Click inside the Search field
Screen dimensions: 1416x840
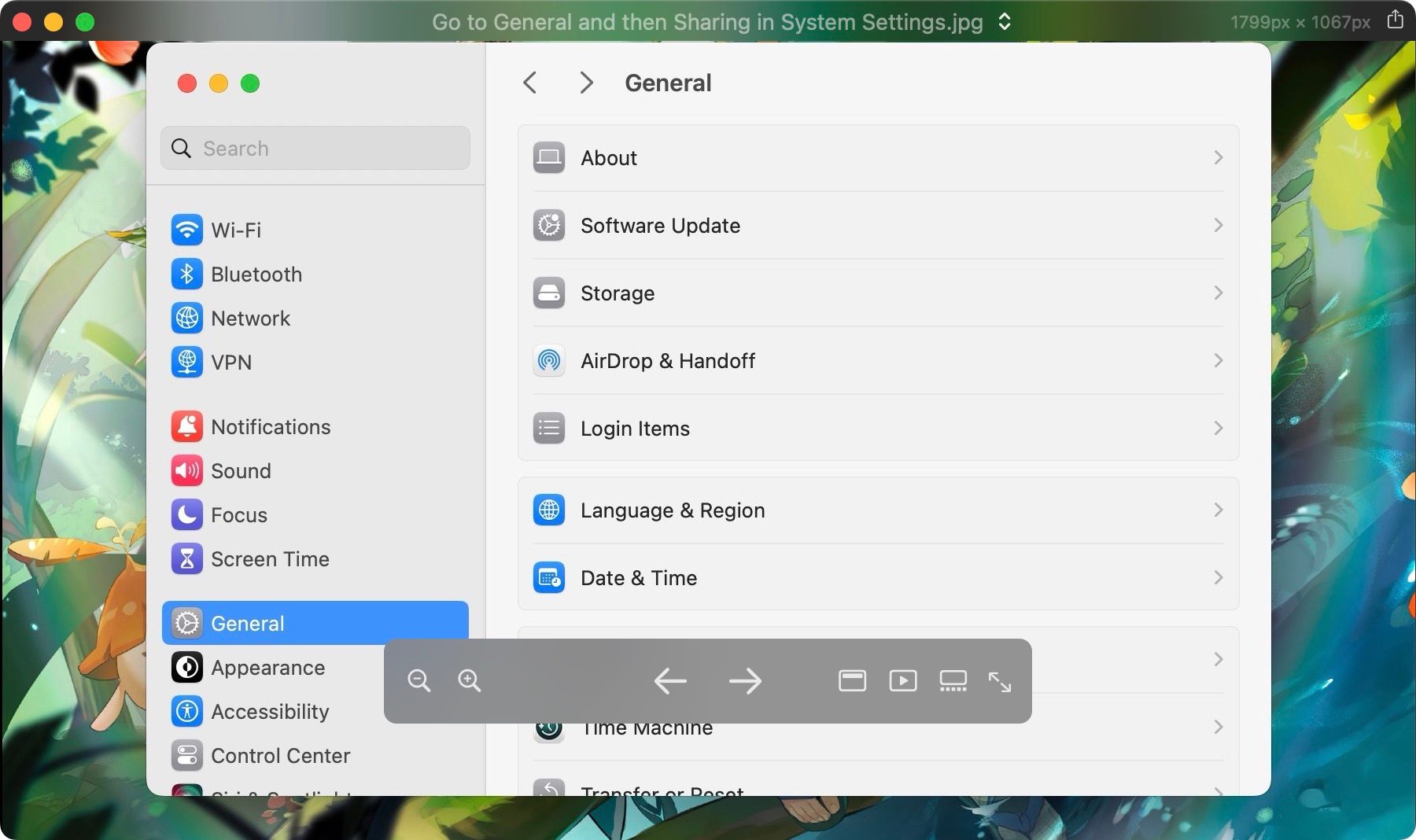[315, 148]
